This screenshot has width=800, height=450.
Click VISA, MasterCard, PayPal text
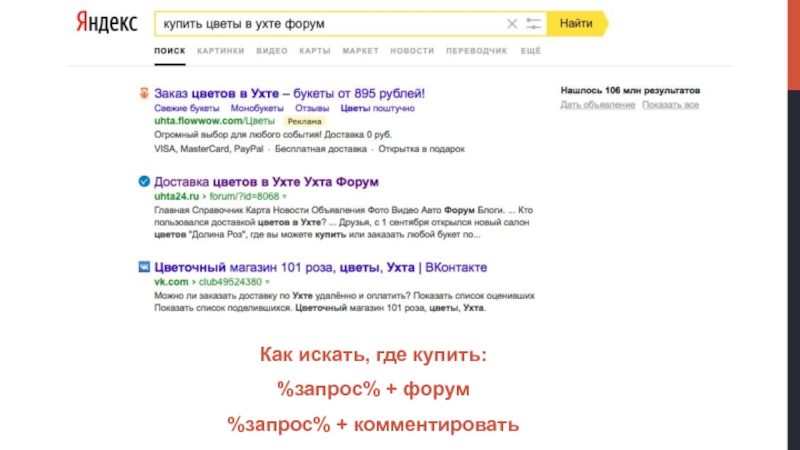(209, 149)
